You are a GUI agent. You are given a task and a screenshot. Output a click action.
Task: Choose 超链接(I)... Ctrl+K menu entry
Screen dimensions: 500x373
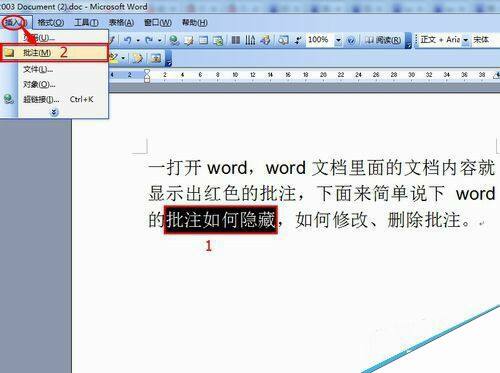pyautogui.click(x=55, y=99)
